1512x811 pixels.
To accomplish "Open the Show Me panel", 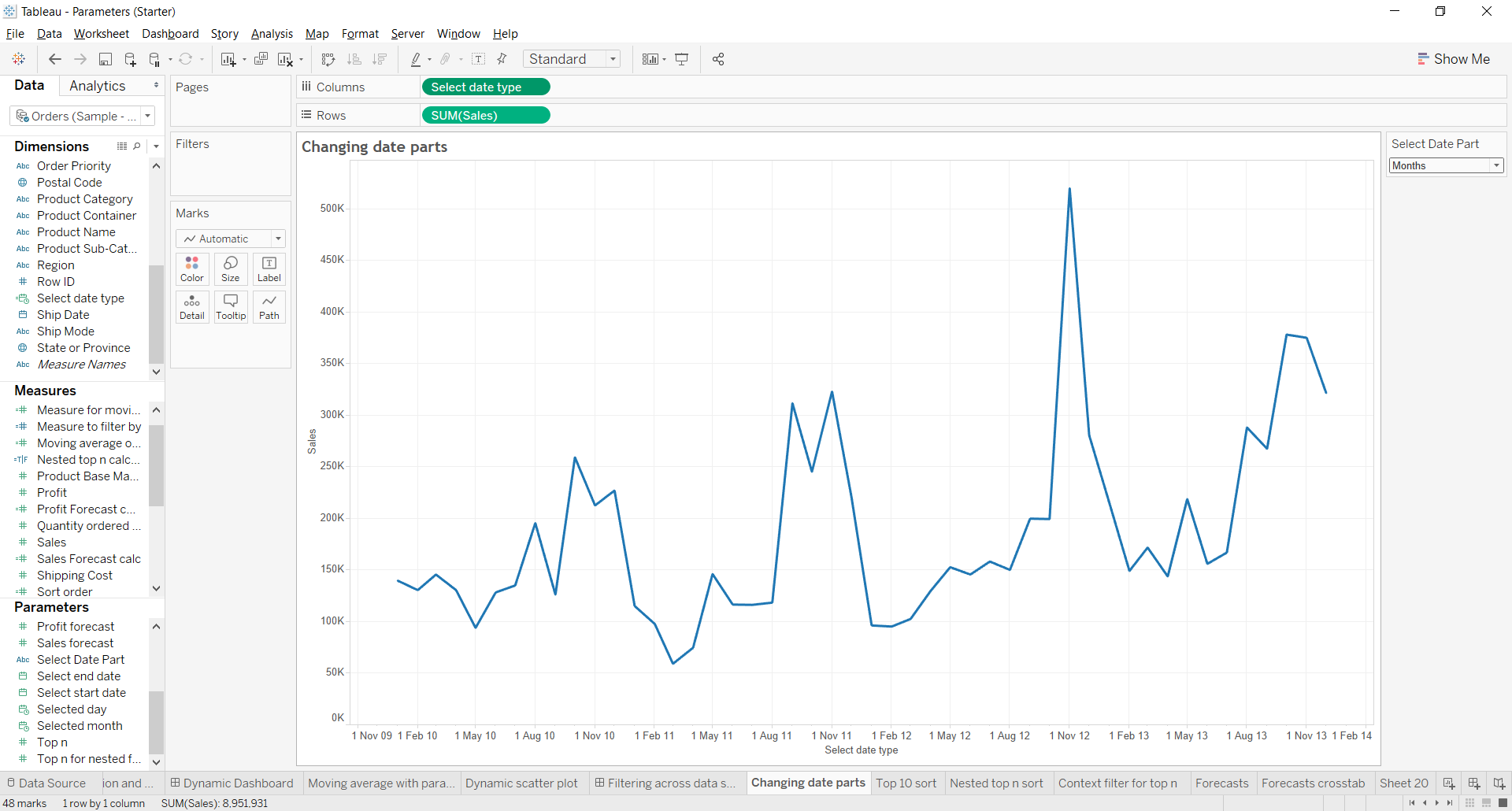I will [x=1454, y=59].
